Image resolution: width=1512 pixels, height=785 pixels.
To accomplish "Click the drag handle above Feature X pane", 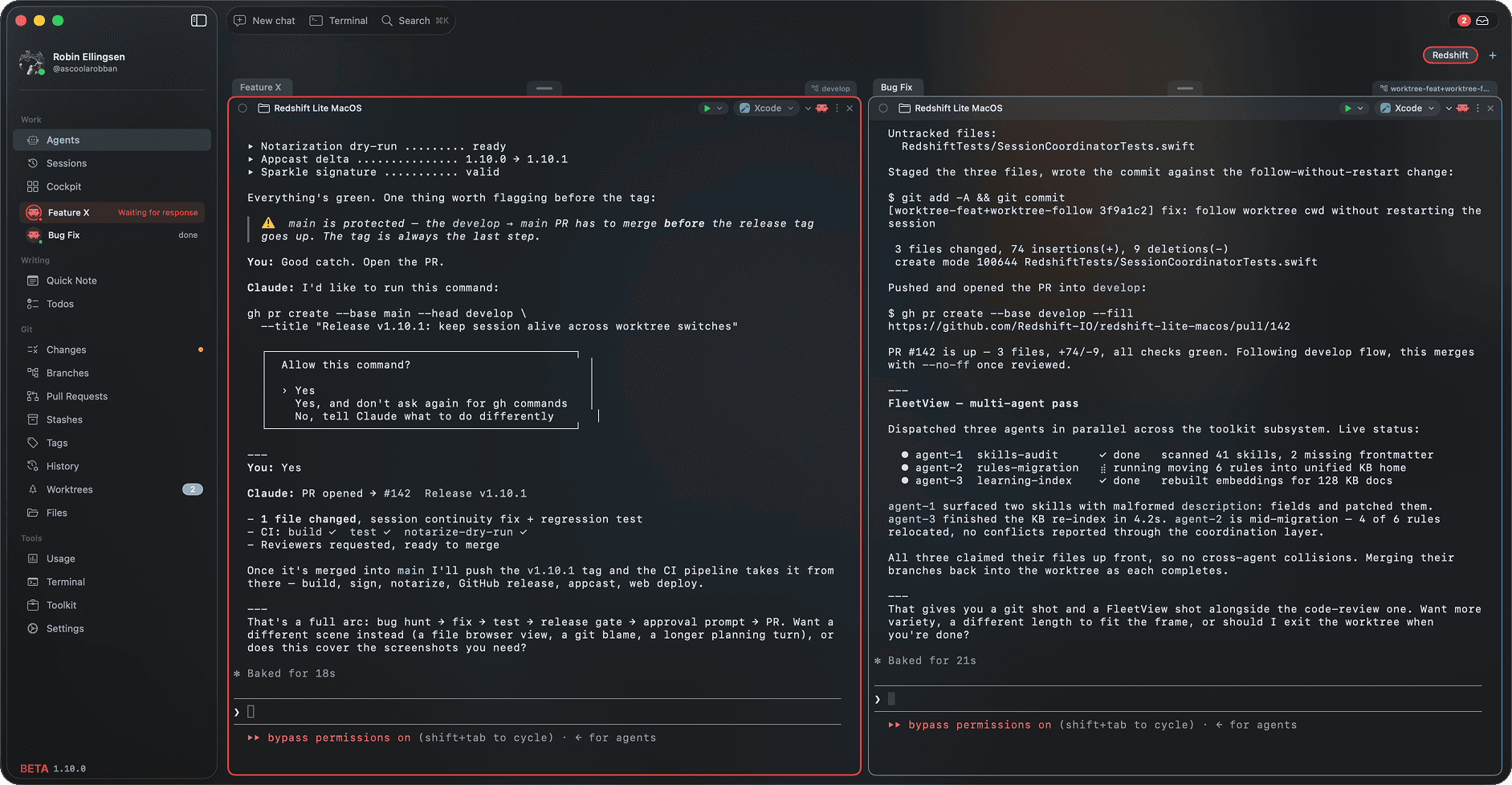I will [x=544, y=88].
